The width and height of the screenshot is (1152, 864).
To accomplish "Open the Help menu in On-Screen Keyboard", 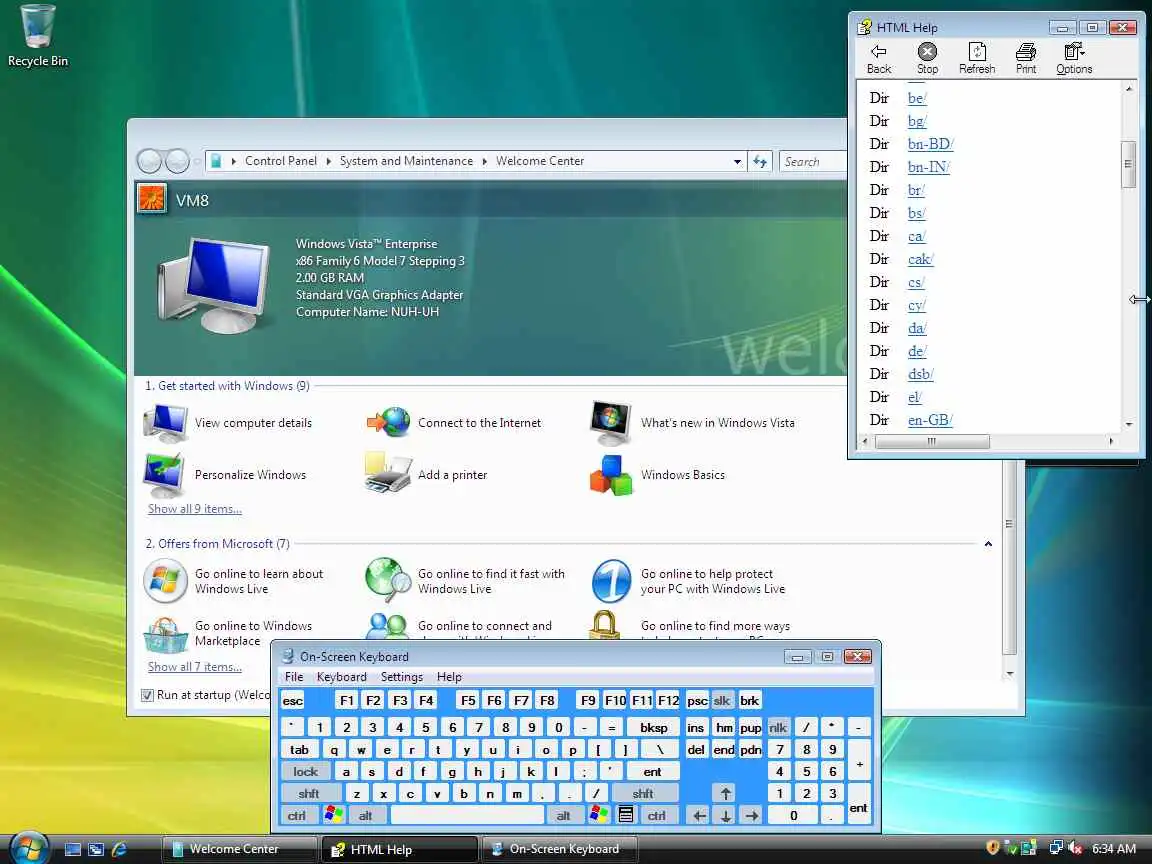I will (x=449, y=677).
